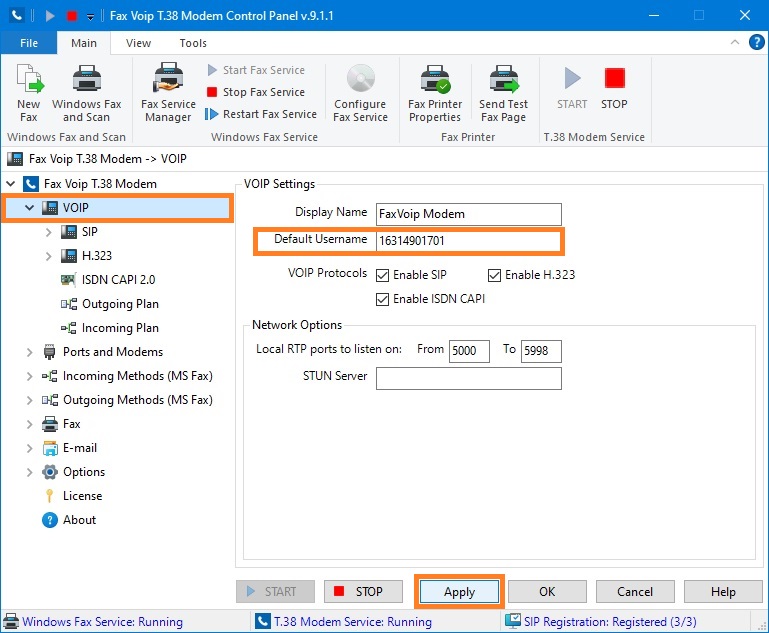The image size is (769, 633).
Task: Click the Display Name field
Action: 469,214
